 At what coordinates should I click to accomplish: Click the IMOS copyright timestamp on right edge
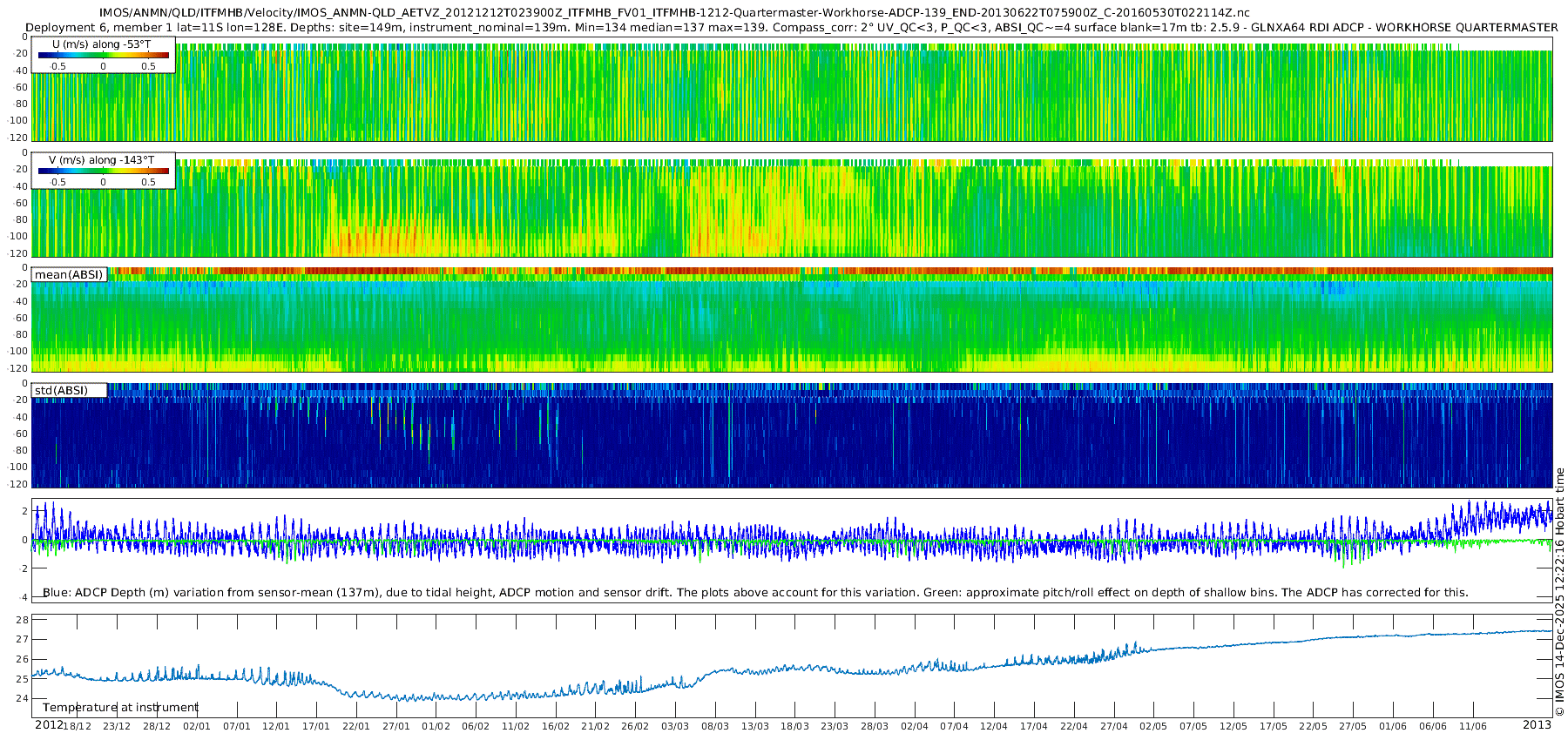tap(1559, 592)
